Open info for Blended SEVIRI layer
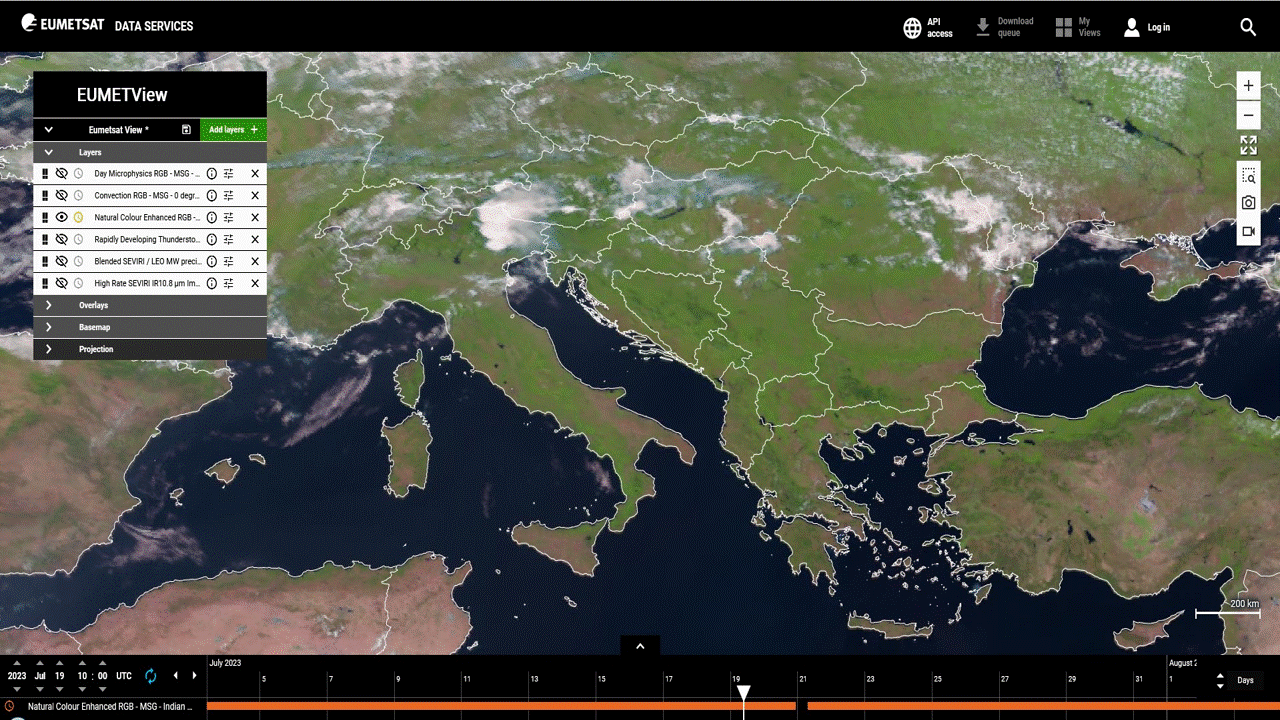The image size is (1280, 720). click(212, 261)
